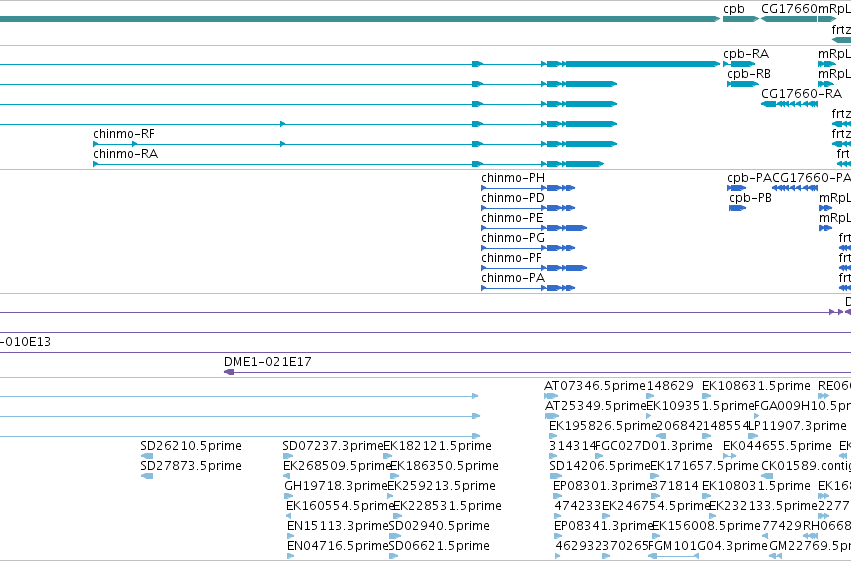Open the EK268509.5prime EST label
This screenshot has height=561, width=851.
pos(337,466)
